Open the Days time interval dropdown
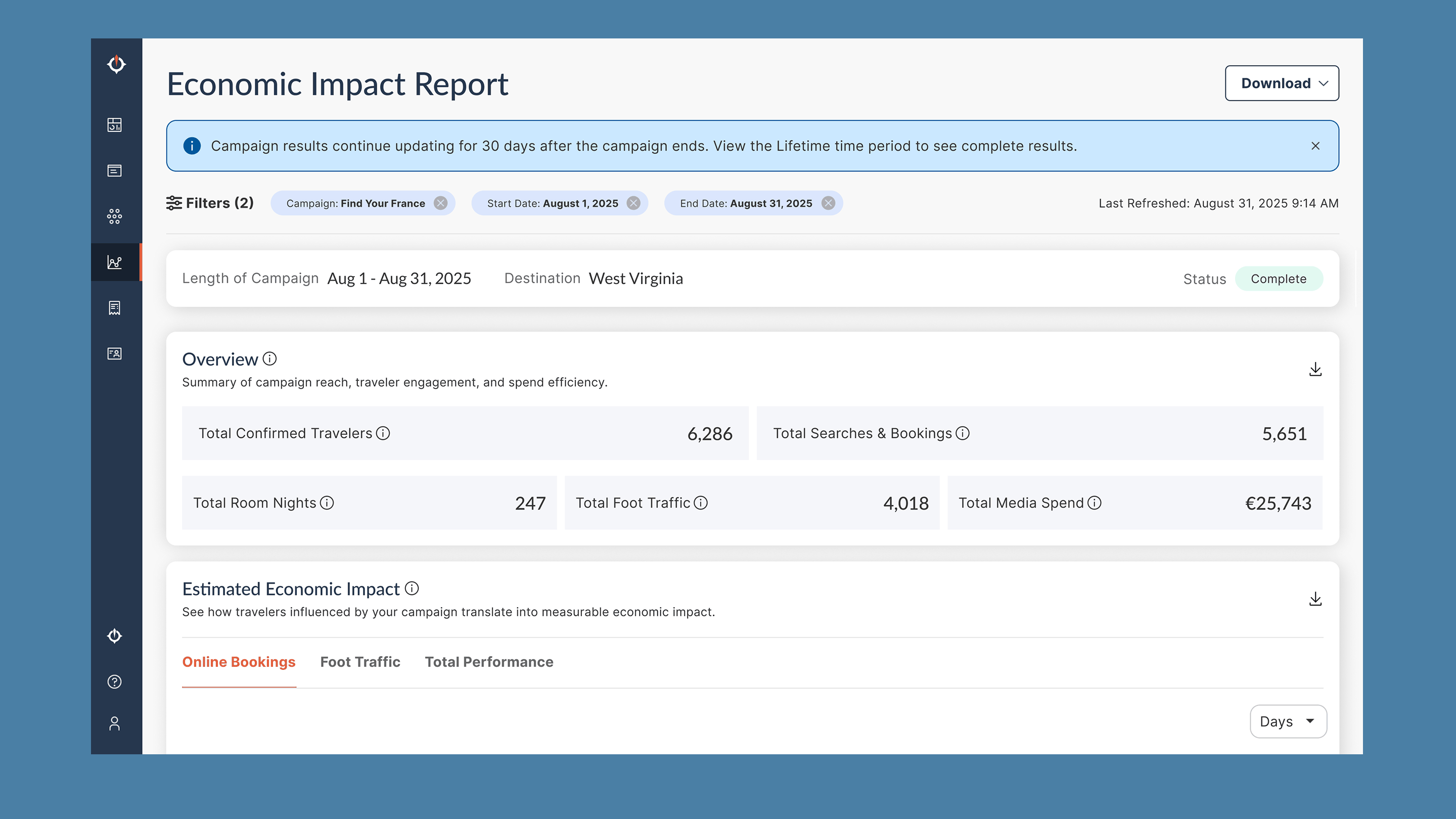Image resolution: width=1456 pixels, height=819 pixels. 1288,721
